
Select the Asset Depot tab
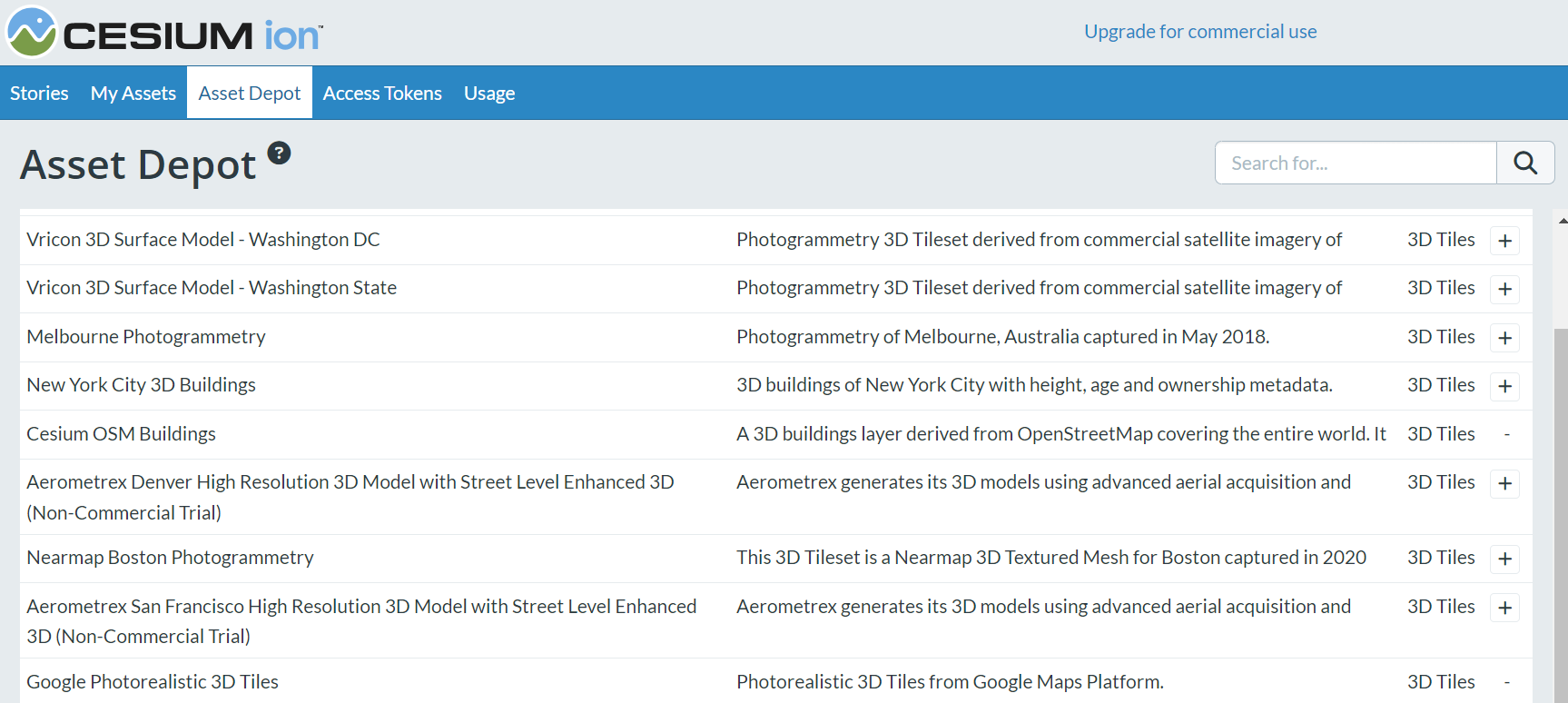click(250, 94)
